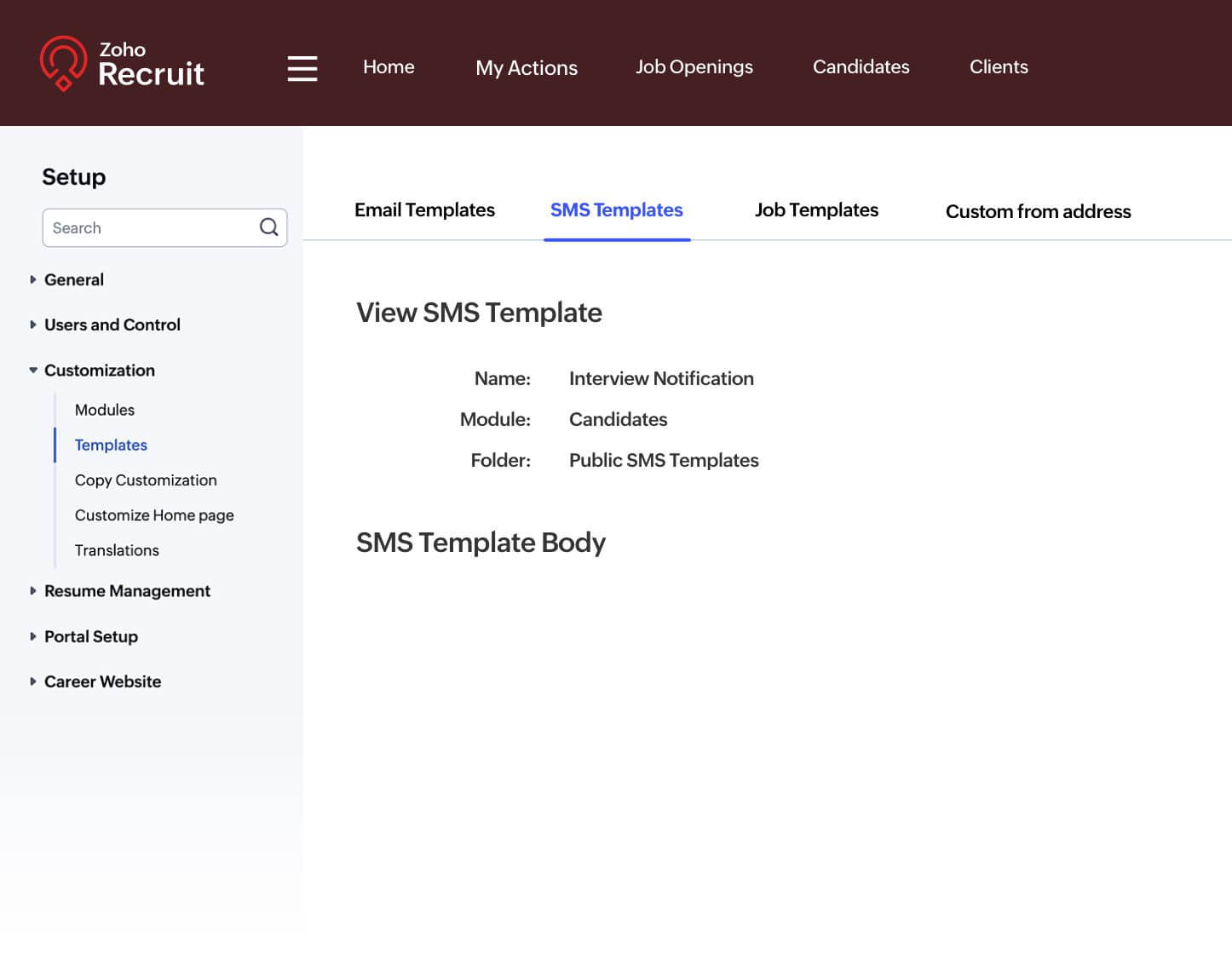Click the Customization section label
Image resolution: width=1232 pixels, height=971 pixels.
[x=100, y=371]
